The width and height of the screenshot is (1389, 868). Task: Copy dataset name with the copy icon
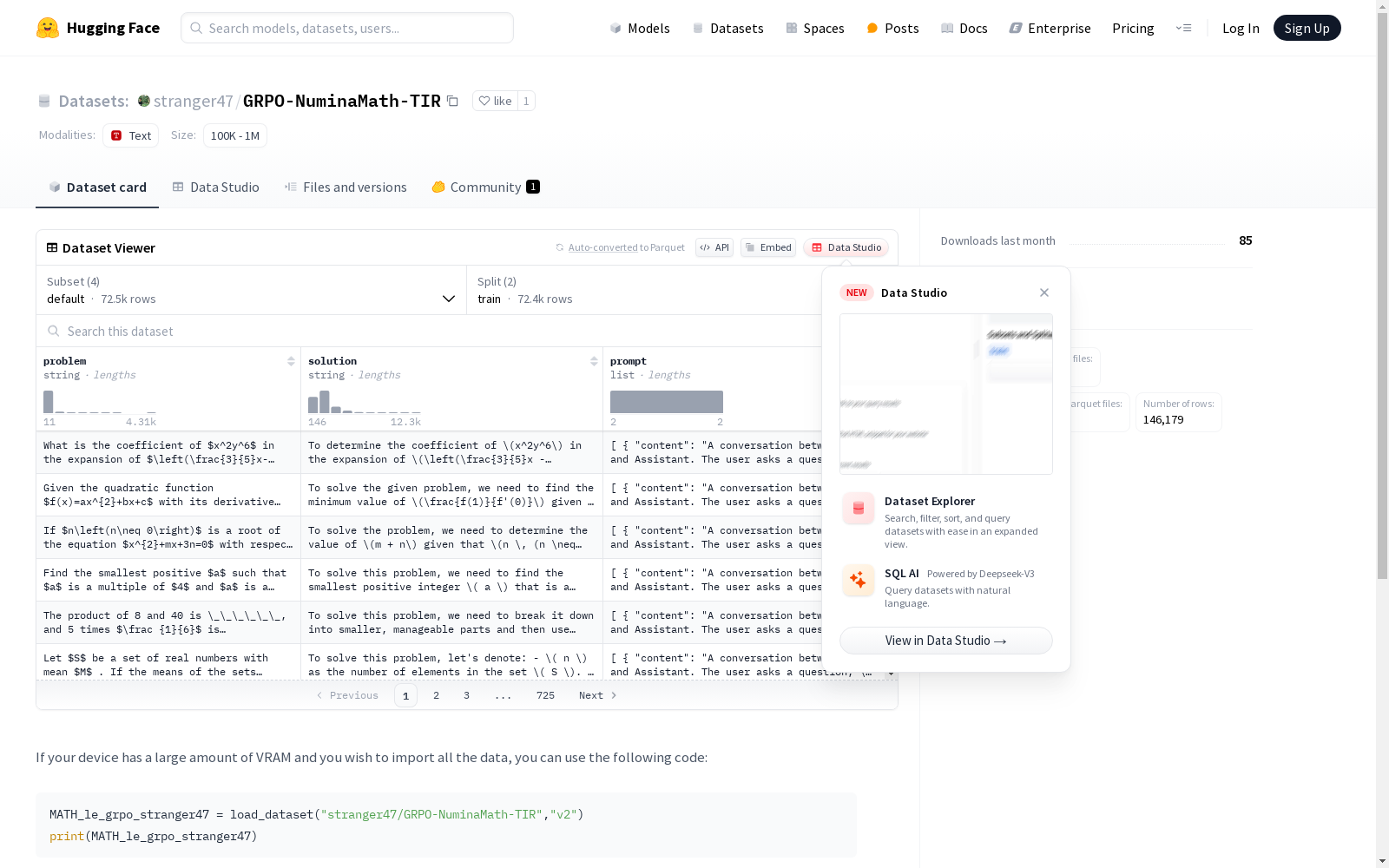point(452,101)
